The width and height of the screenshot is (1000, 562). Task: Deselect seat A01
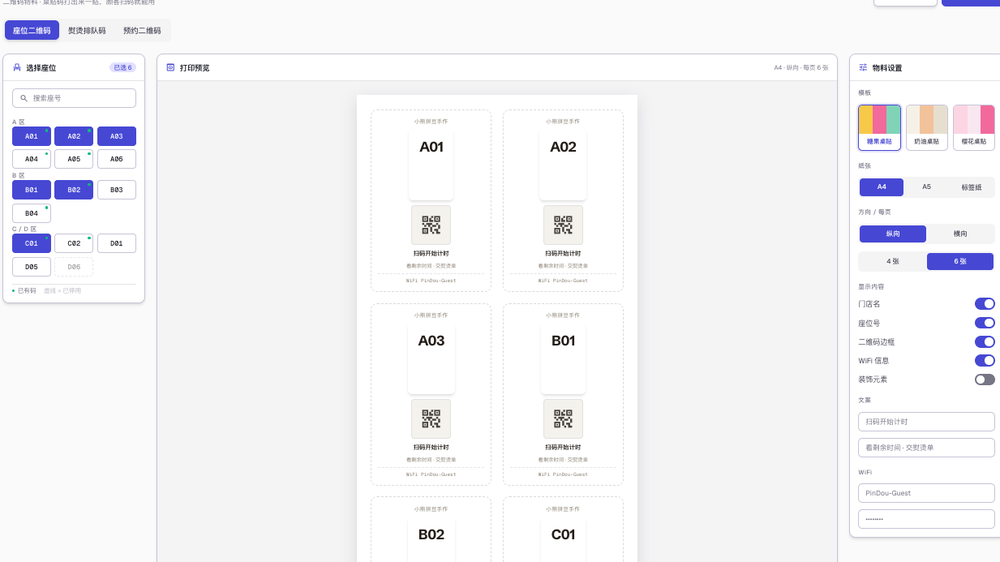(31, 136)
